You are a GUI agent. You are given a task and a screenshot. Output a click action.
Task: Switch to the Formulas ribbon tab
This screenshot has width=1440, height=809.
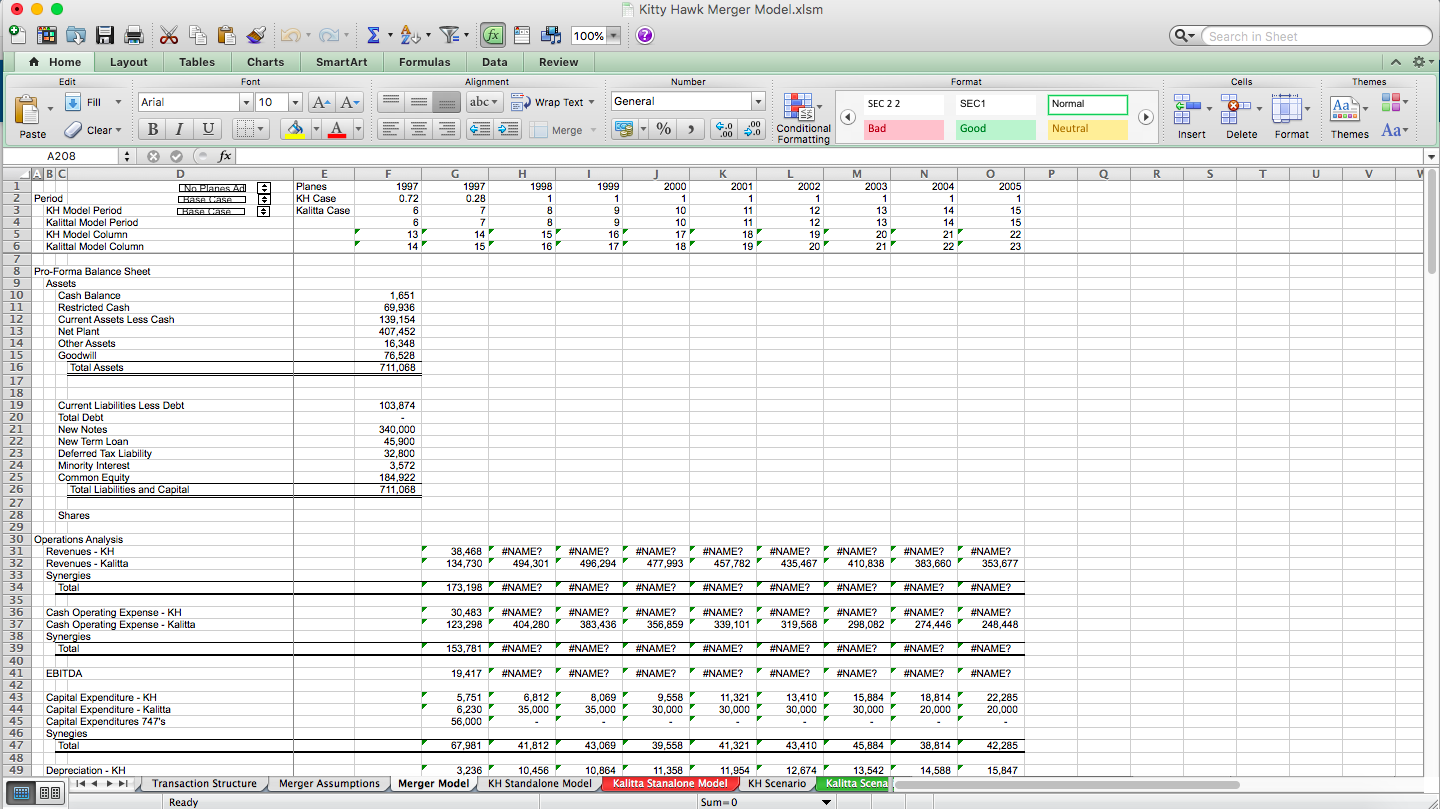pos(424,62)
